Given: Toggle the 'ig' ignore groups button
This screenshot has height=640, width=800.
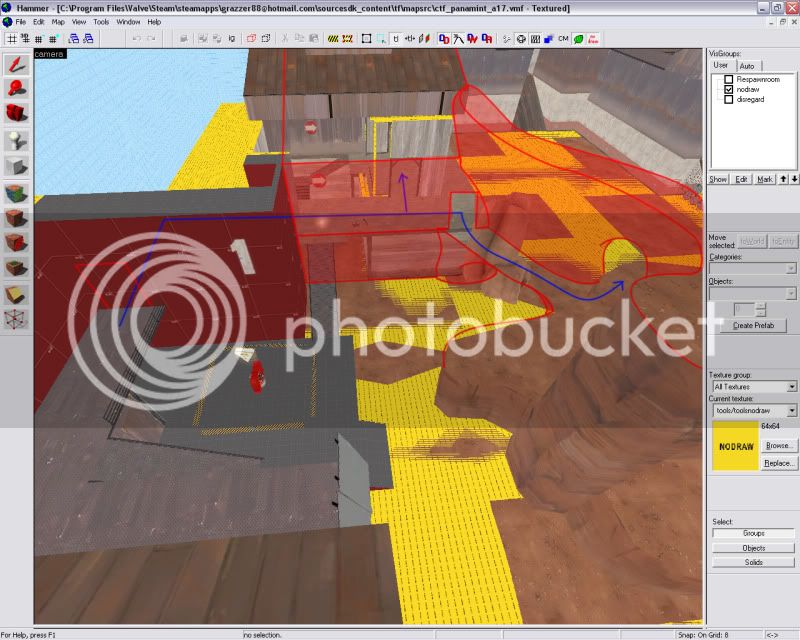Looking at the screenshot, I should (232, 39).
